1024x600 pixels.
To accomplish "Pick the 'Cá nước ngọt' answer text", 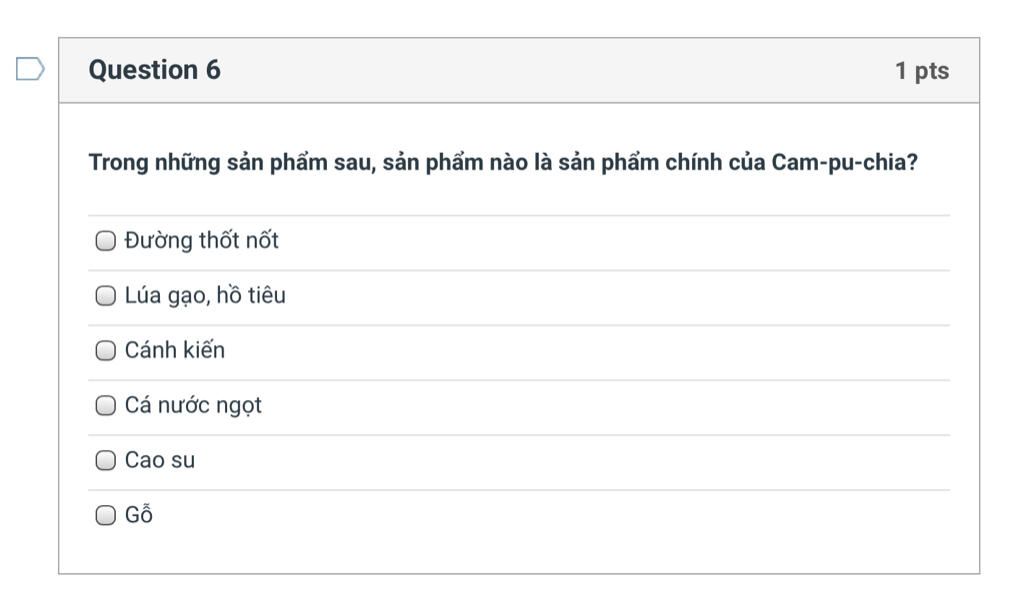I will (x=193, y=406).
